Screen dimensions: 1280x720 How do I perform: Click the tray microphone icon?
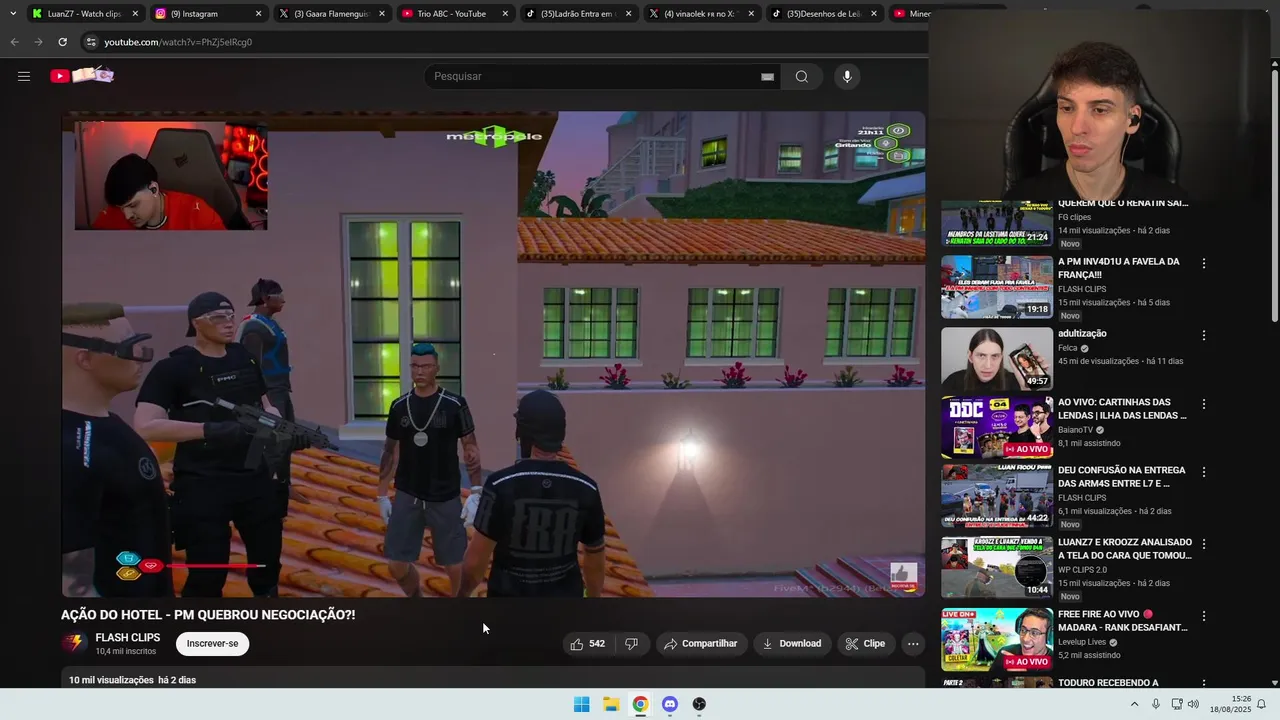pos(1156,704)
